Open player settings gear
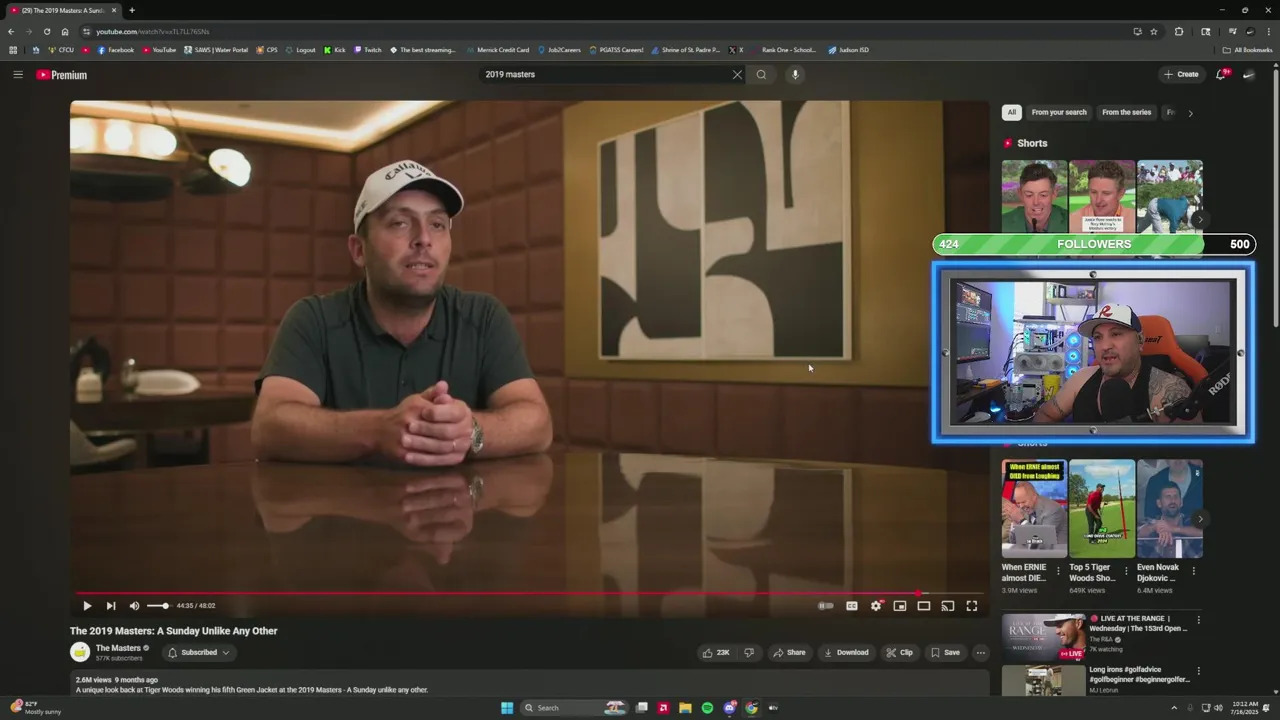Image resolution: width=1280 pixels, height=720 pixels. pyautogui.click(x=876, y=605)
